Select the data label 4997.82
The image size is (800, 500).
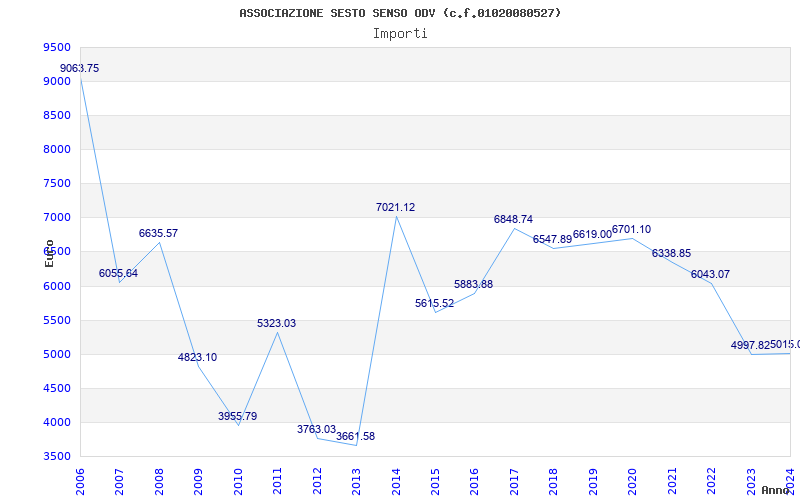[750, 345]
